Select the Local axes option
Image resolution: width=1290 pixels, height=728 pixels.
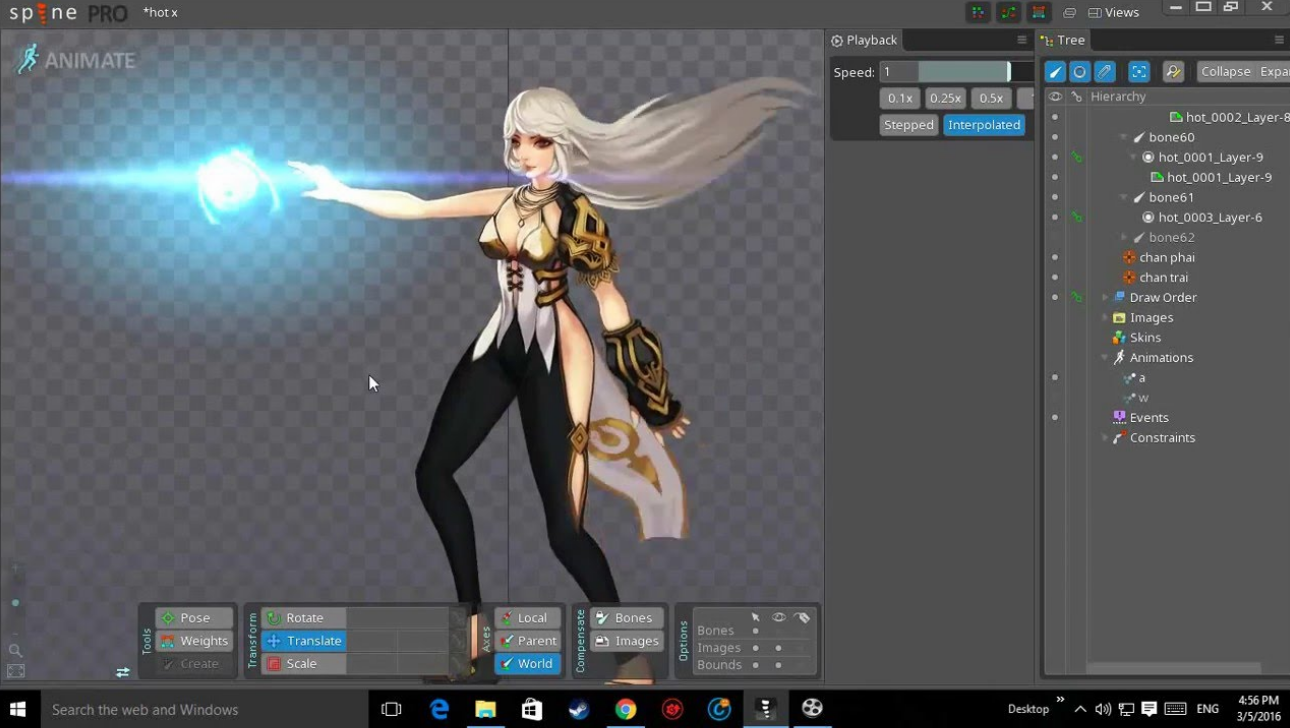(x=527, y=618)
